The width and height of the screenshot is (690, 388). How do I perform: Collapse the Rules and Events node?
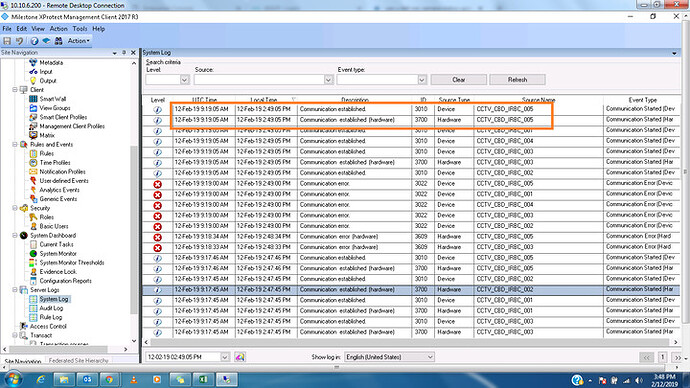(x=15, y=144)
